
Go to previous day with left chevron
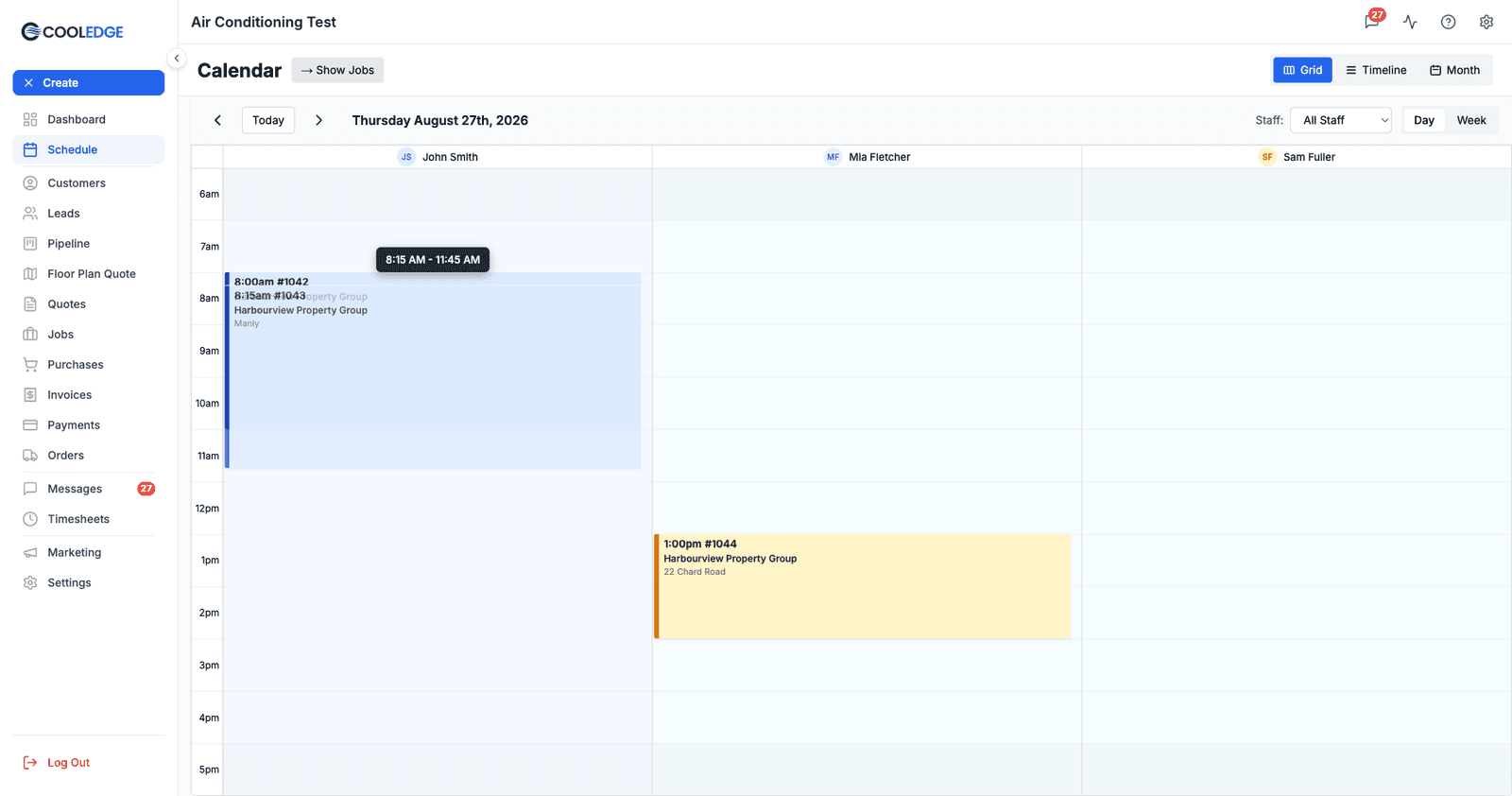[217, 120]
